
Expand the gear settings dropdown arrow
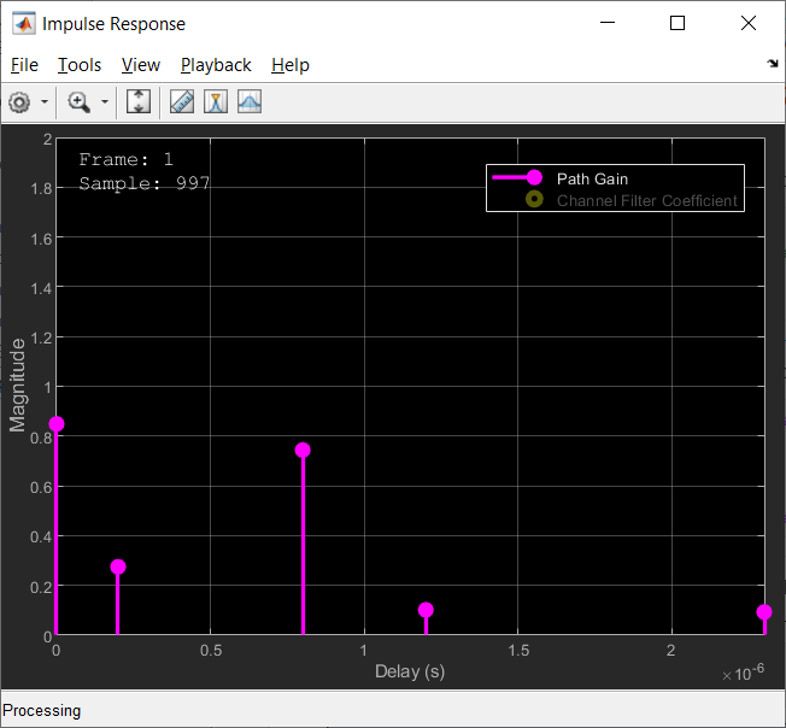pyautogui.click(x=44, y=102)
